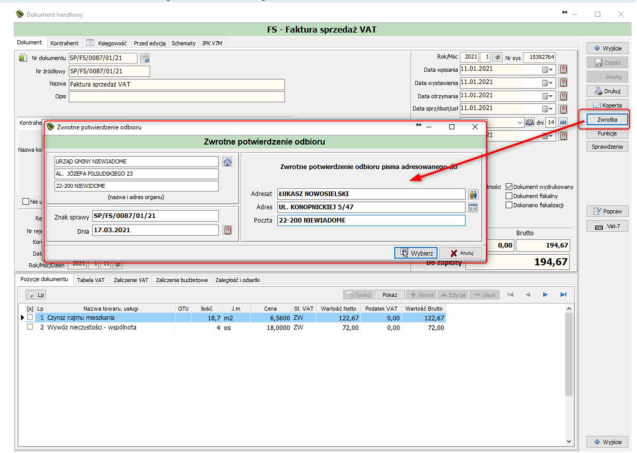This screenshot has width=637, height=453.
Task: Click calendar icon beside Data otrzymania
Action: [563, 96]
